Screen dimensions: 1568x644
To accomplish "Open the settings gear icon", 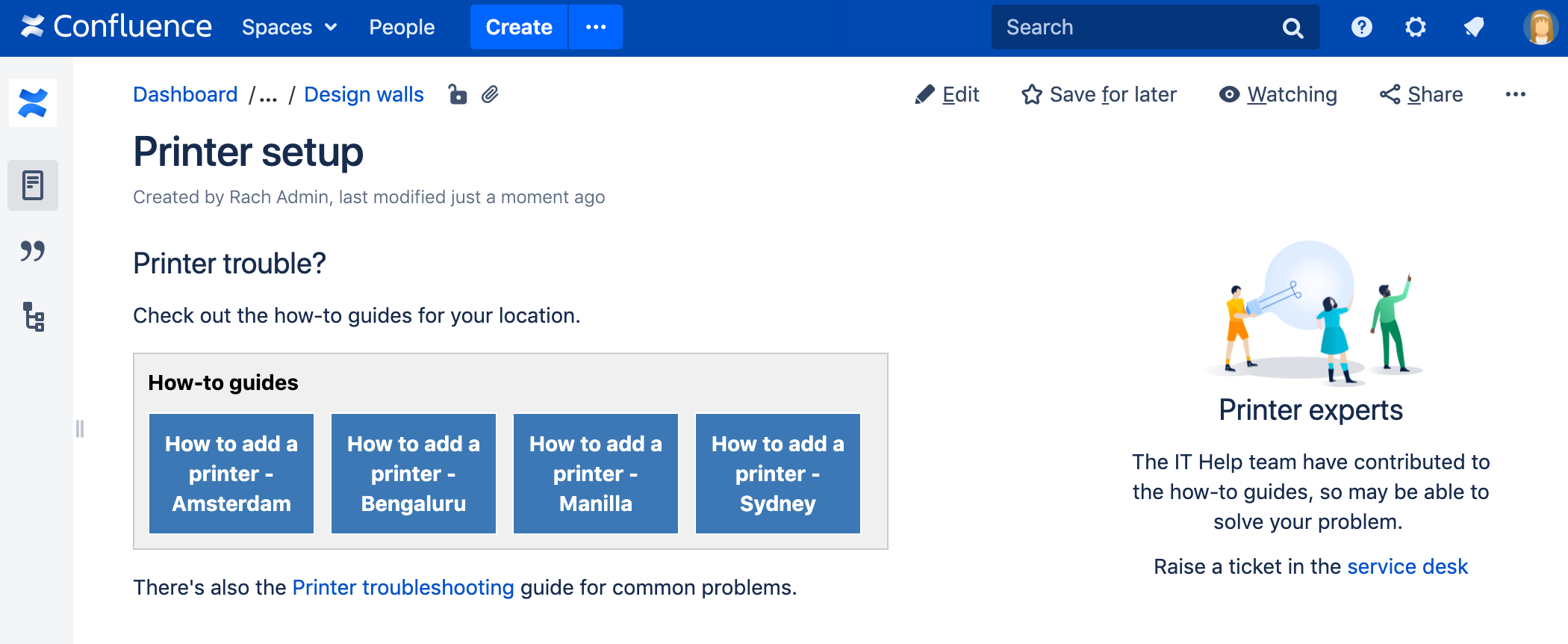I will [x=1415, y=28].
